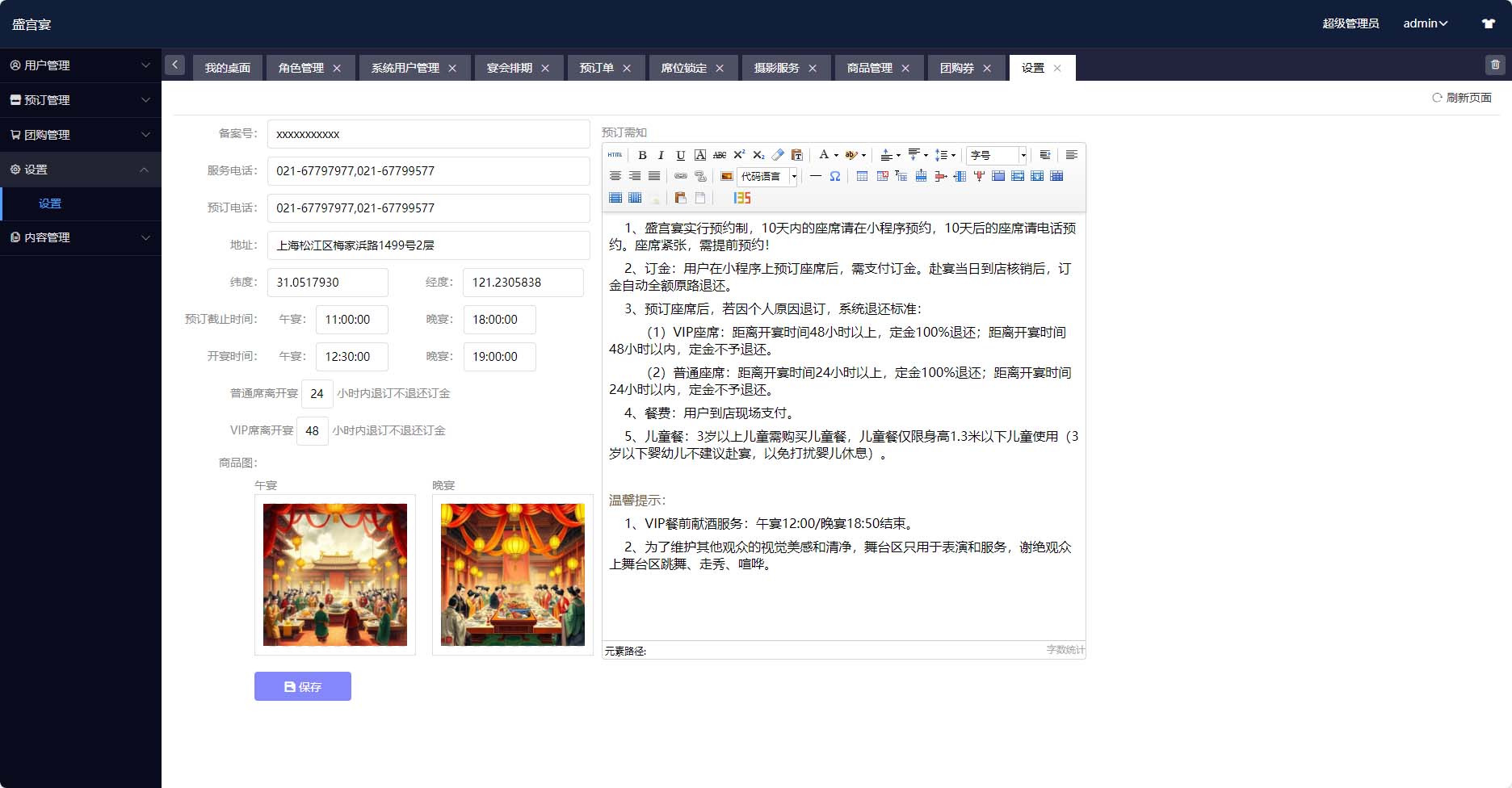Toggle bold formatting in editor toolbar
1512x788 pixels.
pos(642,155)
